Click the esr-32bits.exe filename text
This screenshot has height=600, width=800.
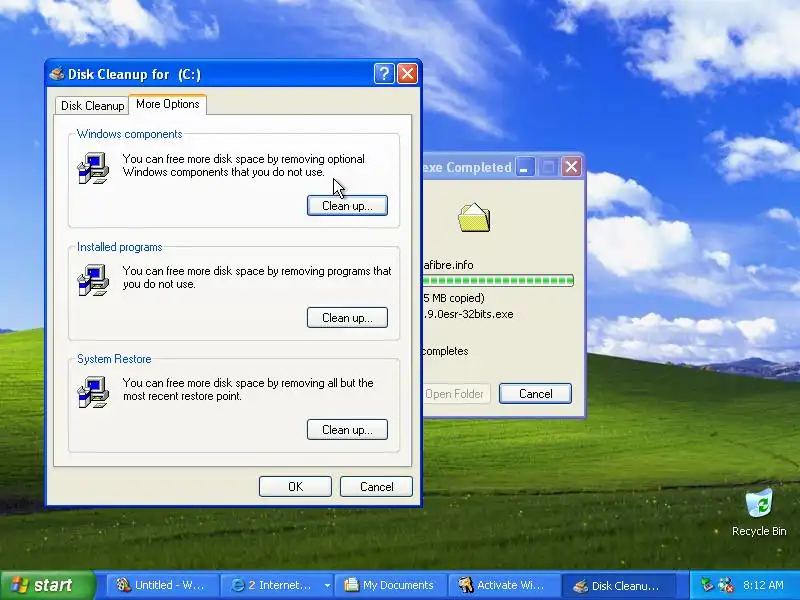pyautogui.click(x=468, y=314)
